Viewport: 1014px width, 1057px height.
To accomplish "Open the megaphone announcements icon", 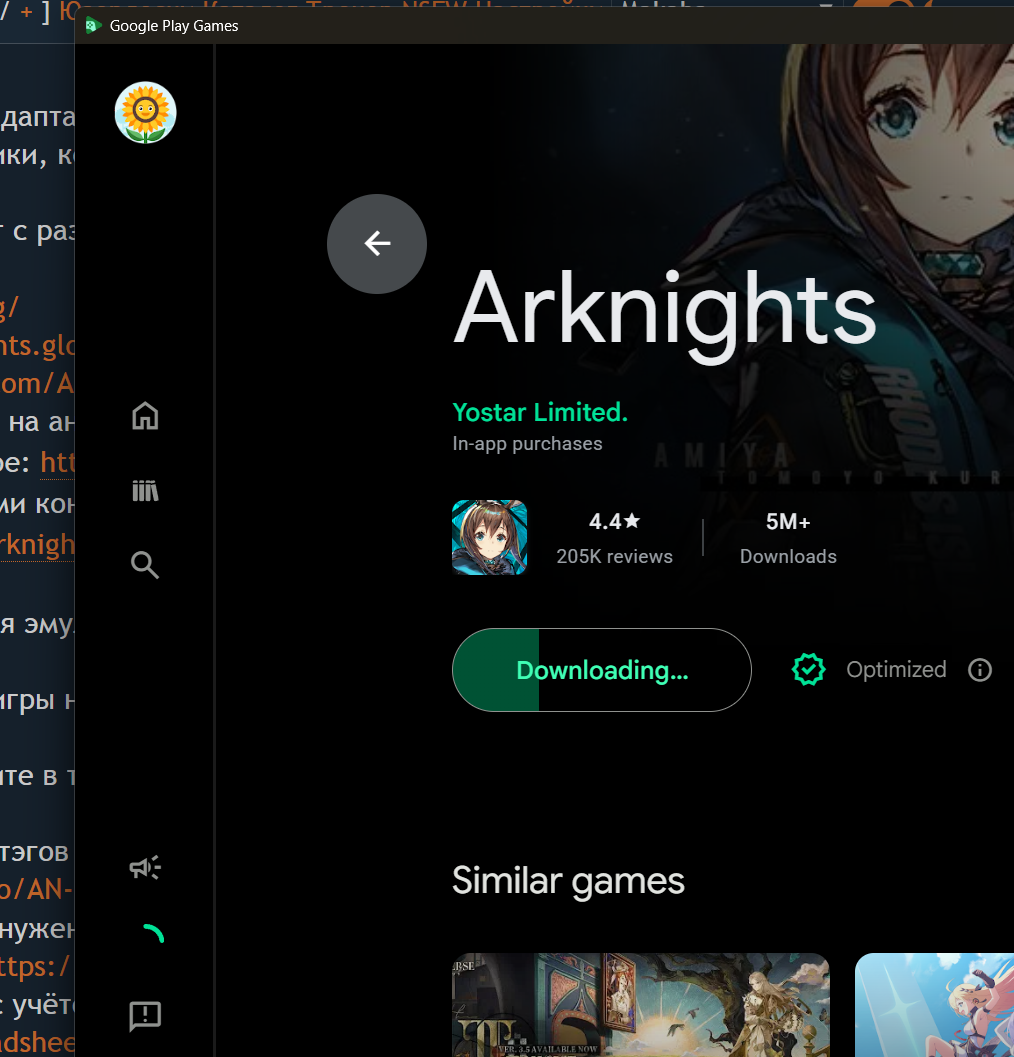I will point(145,867).
